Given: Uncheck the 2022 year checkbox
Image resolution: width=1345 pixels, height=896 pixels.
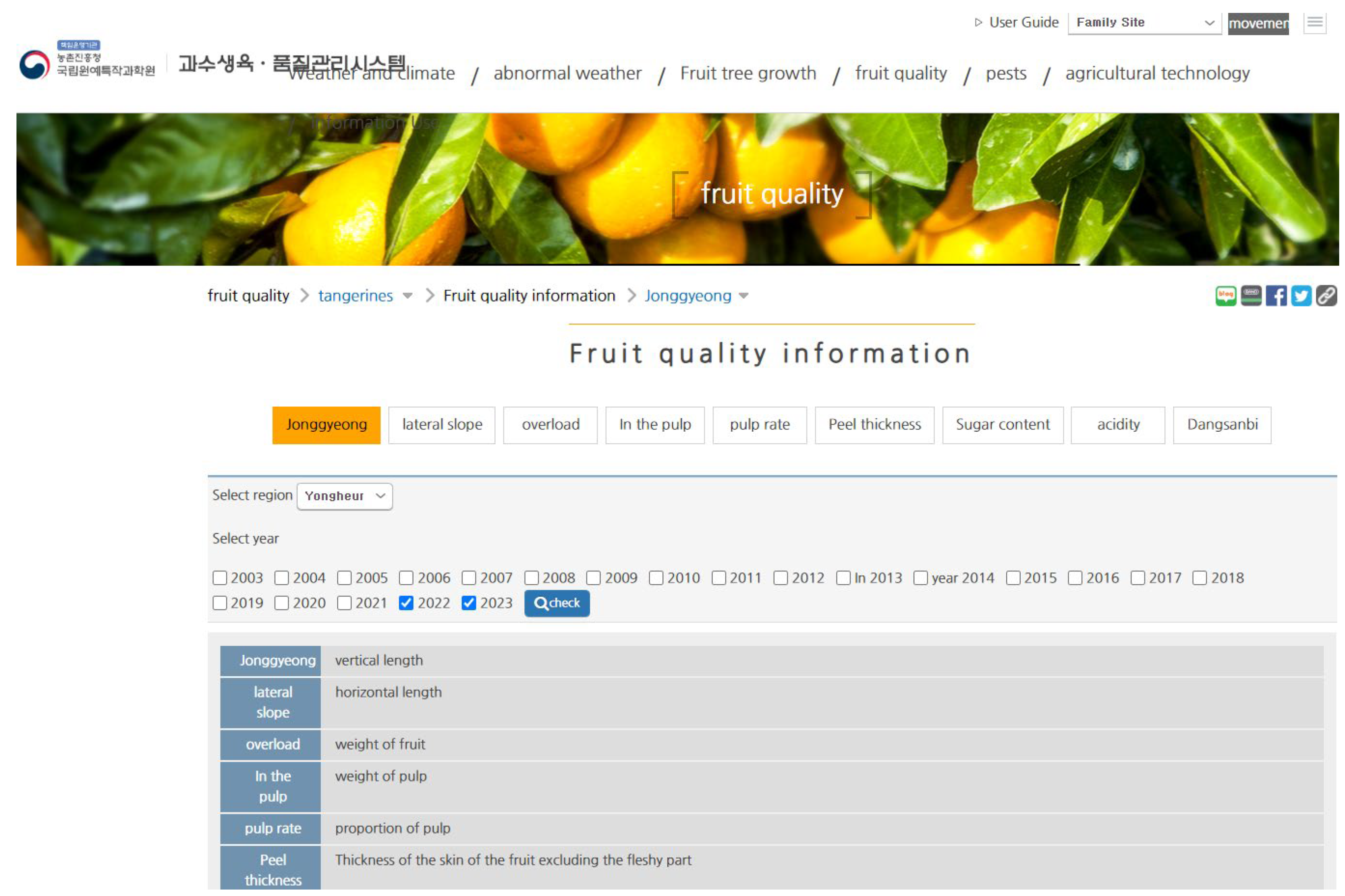Looking at the screenshot, I should click(x=406, y=603).
